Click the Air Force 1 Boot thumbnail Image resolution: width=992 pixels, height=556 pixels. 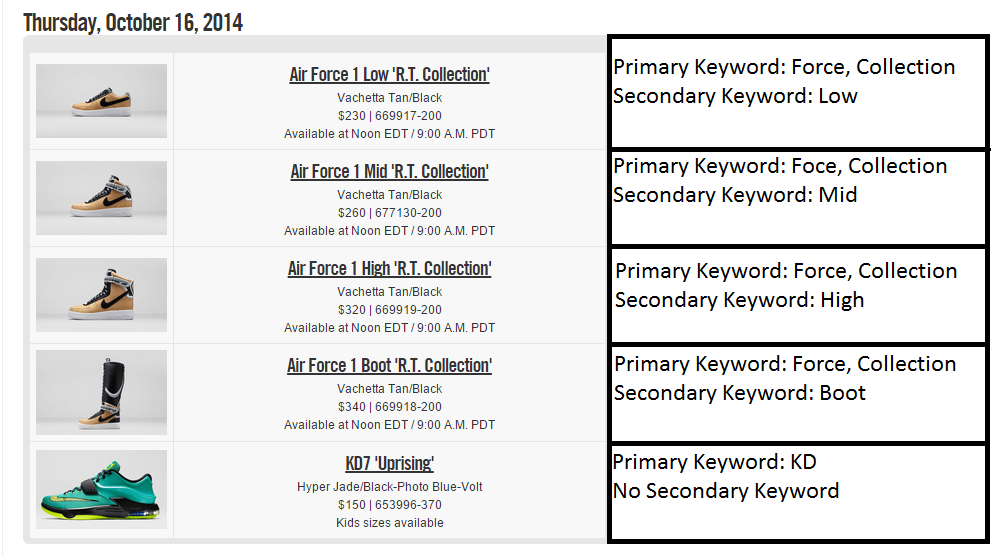[x=101, y=392]
